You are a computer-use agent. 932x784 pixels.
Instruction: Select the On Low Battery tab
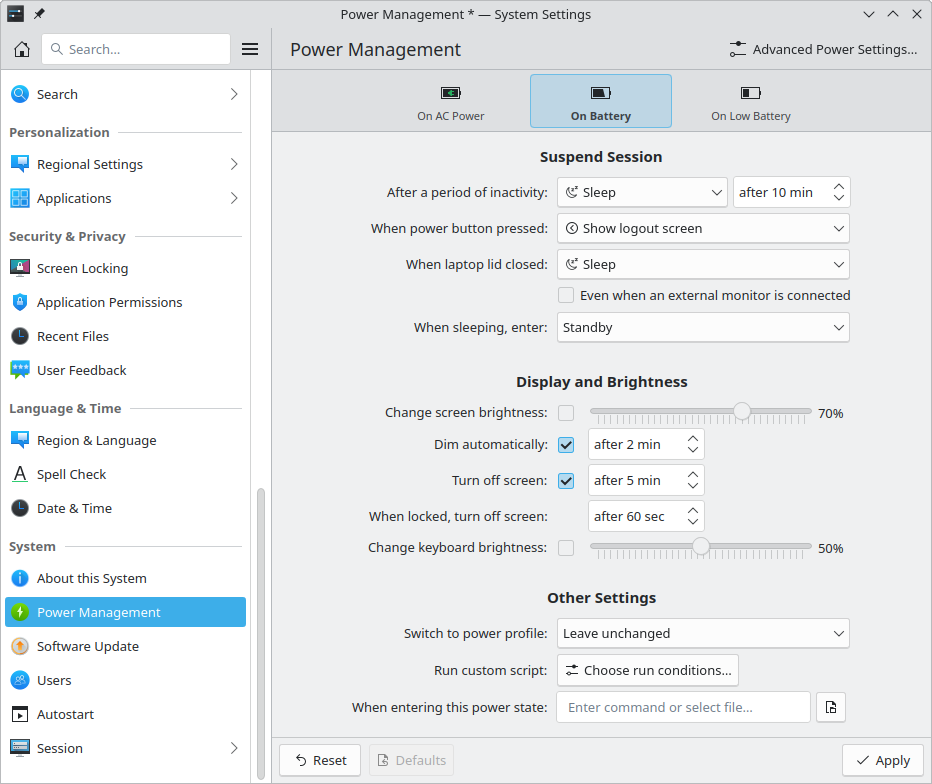[x=750, y=102]
